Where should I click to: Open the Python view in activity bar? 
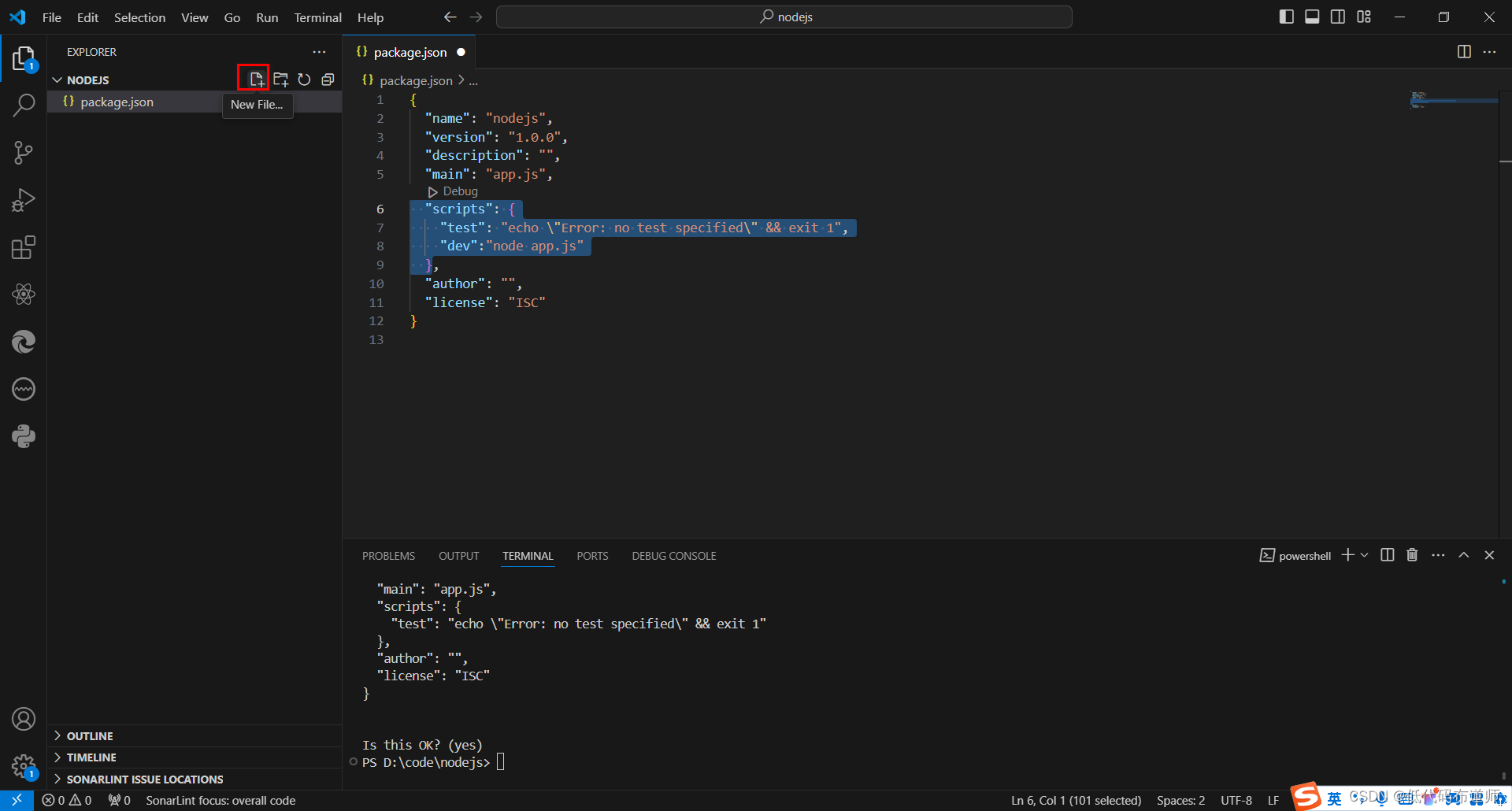(x=24, y=436)
